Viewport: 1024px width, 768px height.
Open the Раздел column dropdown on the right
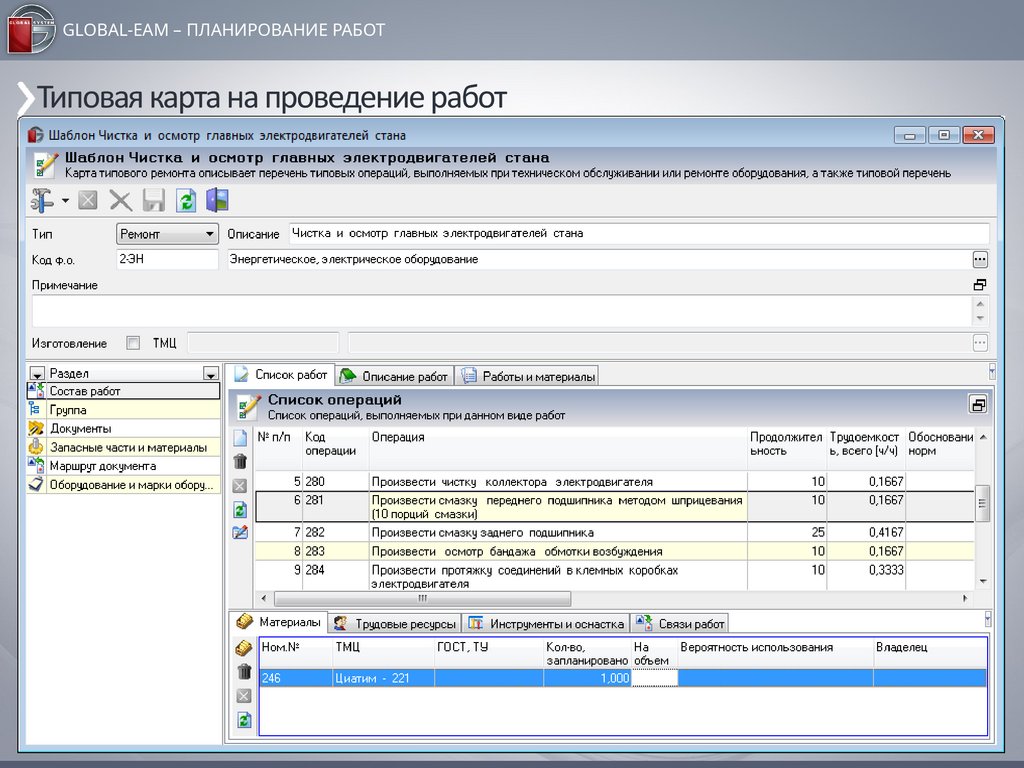[210, 374]
